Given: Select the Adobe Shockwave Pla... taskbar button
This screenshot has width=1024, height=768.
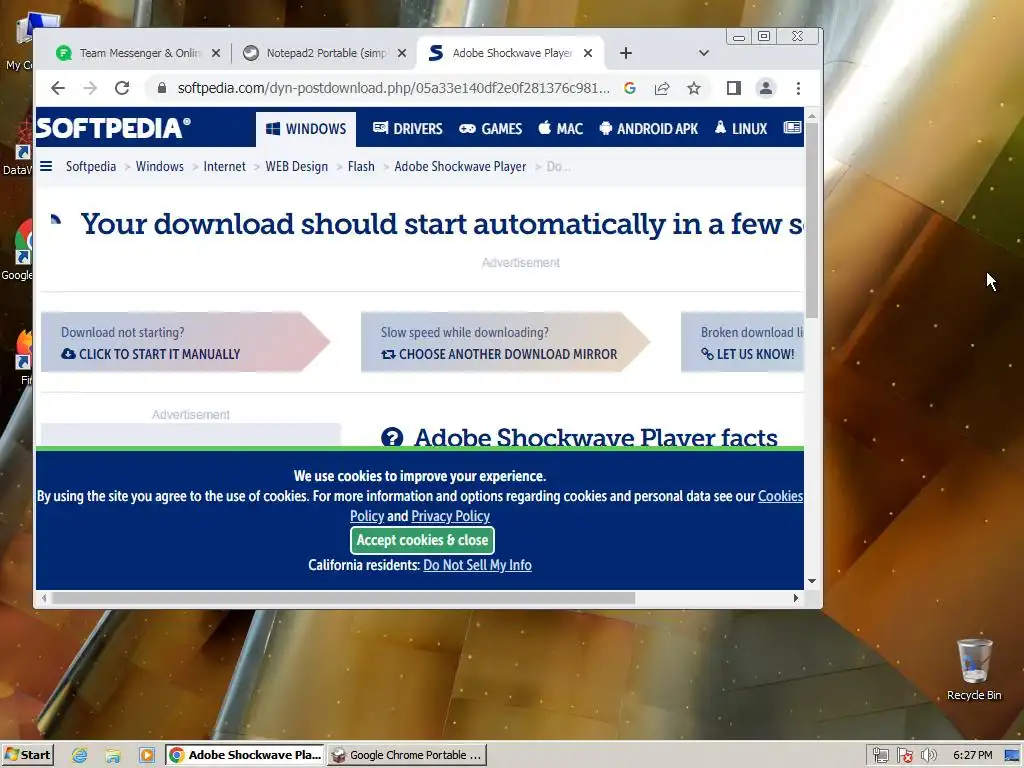Looking at the screenshot, I should pyautogui.click(x=244, y=755).
